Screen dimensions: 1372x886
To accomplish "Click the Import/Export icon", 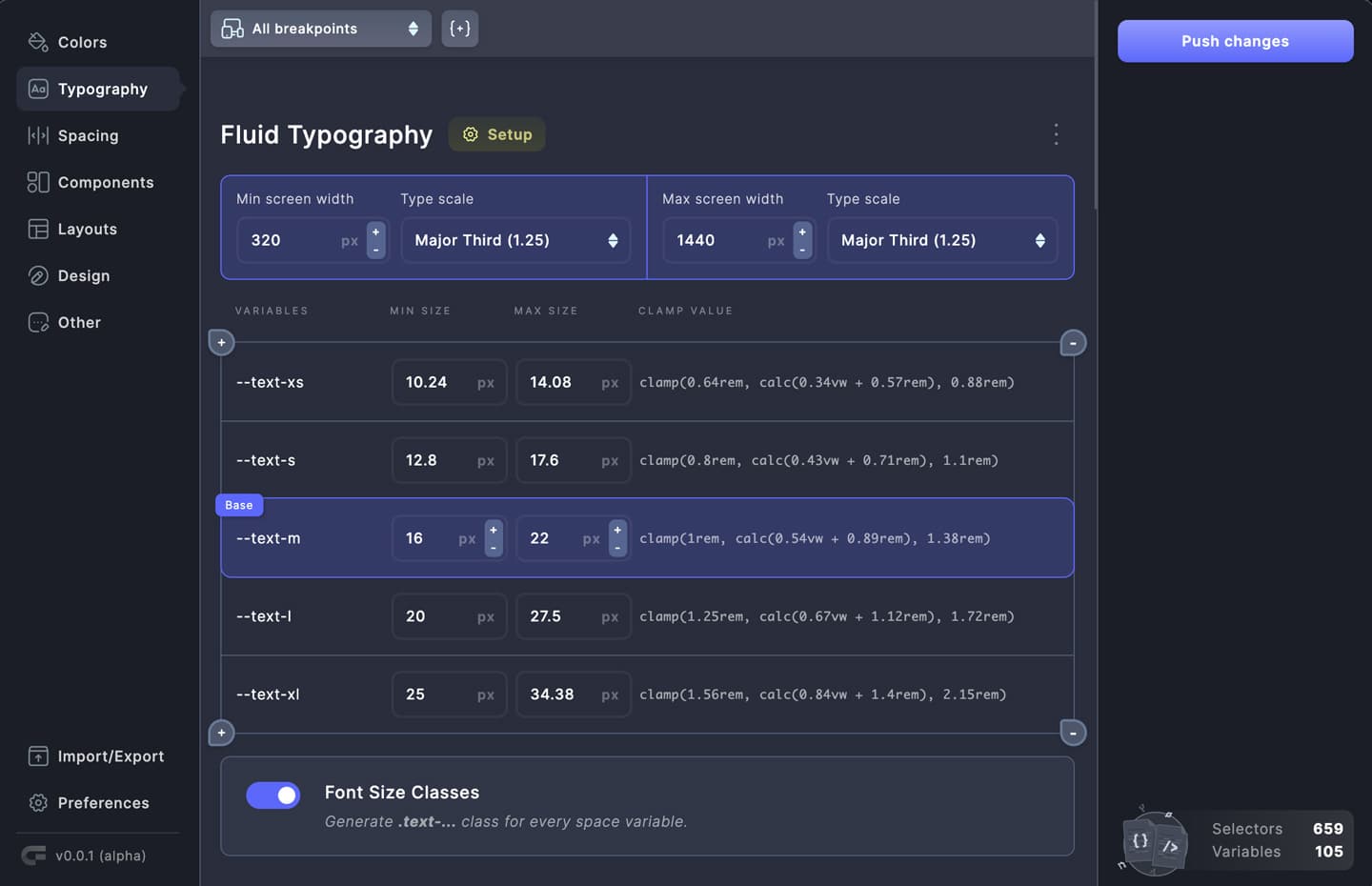I will coord(38,756).
